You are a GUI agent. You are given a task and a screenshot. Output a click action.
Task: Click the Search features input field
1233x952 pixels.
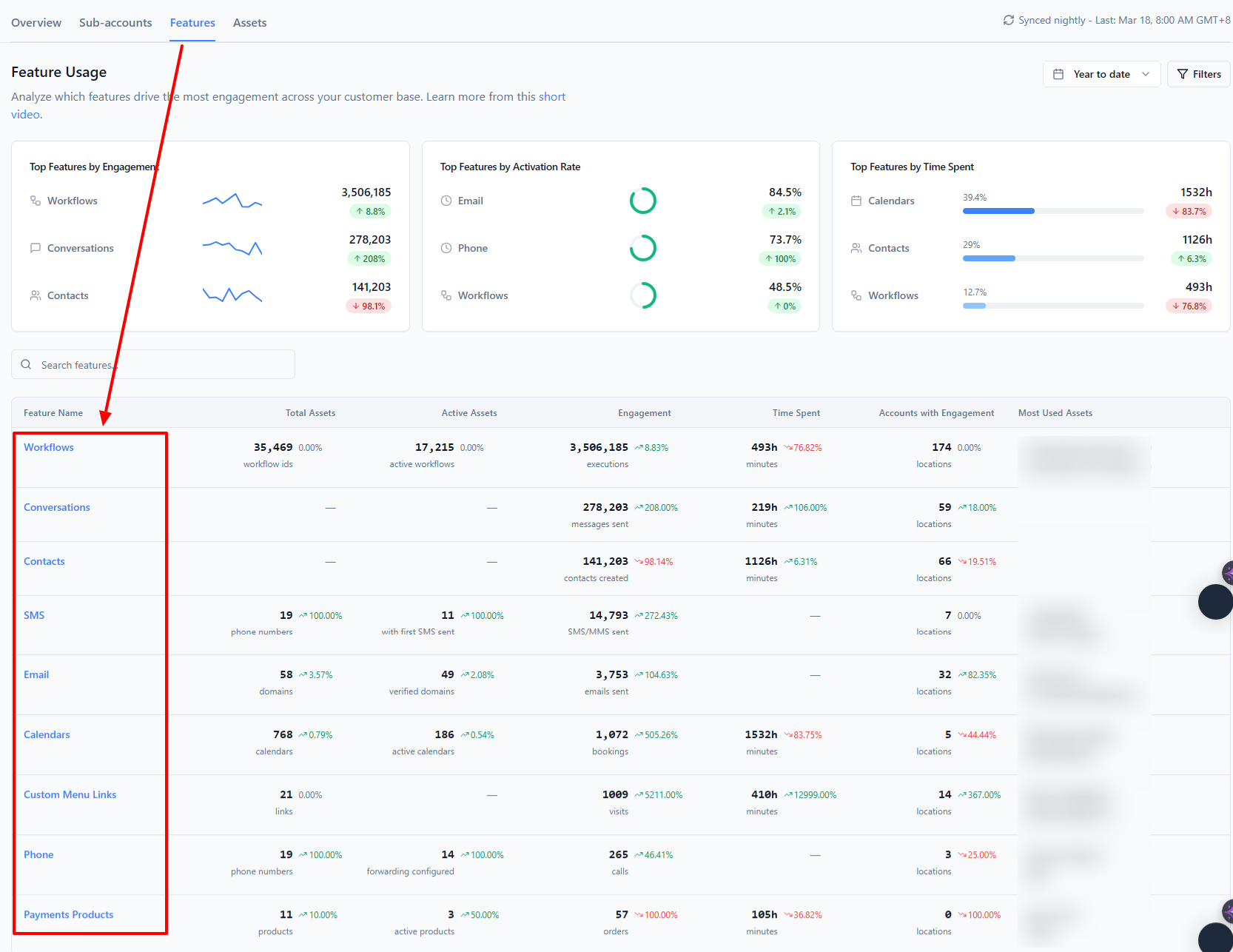pyautogui.click(x=153, y=364)
